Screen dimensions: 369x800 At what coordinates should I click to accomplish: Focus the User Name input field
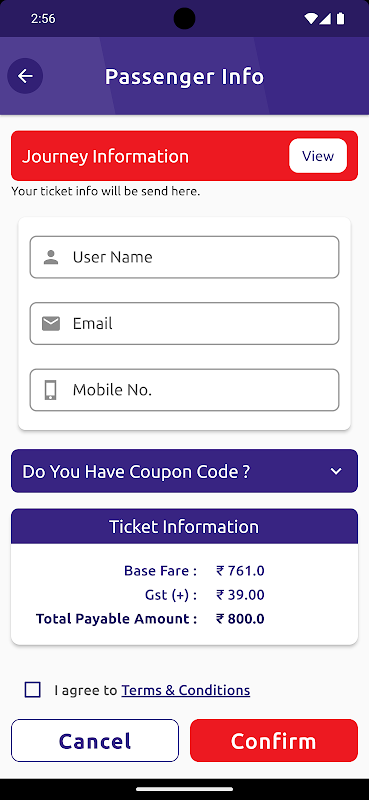click(x=184, y=257)
